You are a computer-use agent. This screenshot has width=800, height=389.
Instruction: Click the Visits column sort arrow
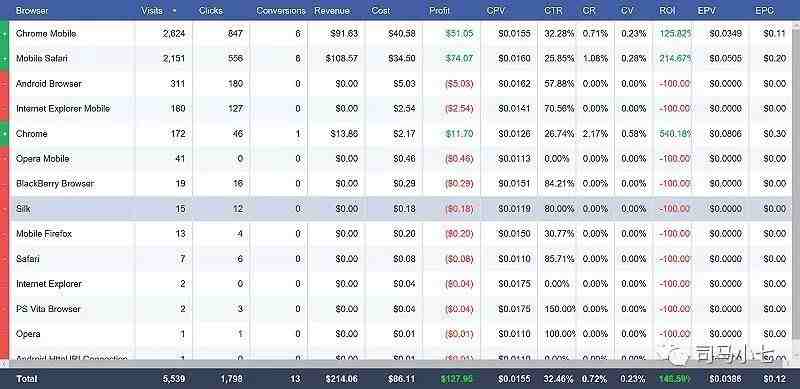[175, 10]
